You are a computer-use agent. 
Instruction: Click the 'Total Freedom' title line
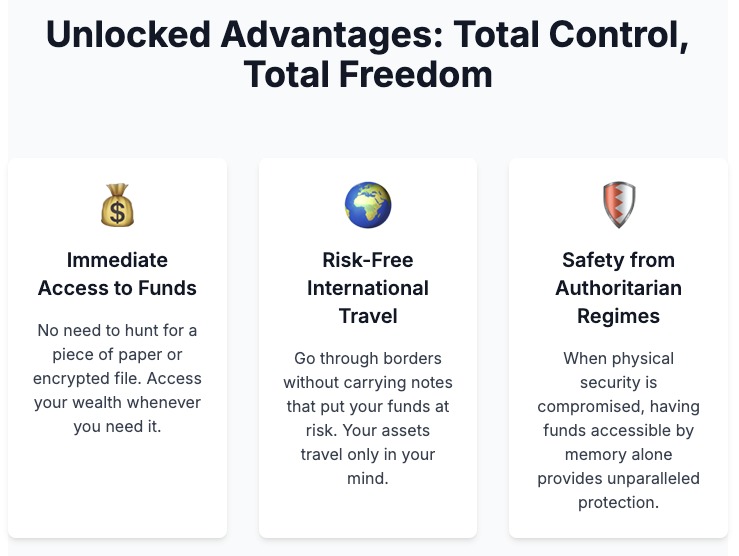click(368, 74)
